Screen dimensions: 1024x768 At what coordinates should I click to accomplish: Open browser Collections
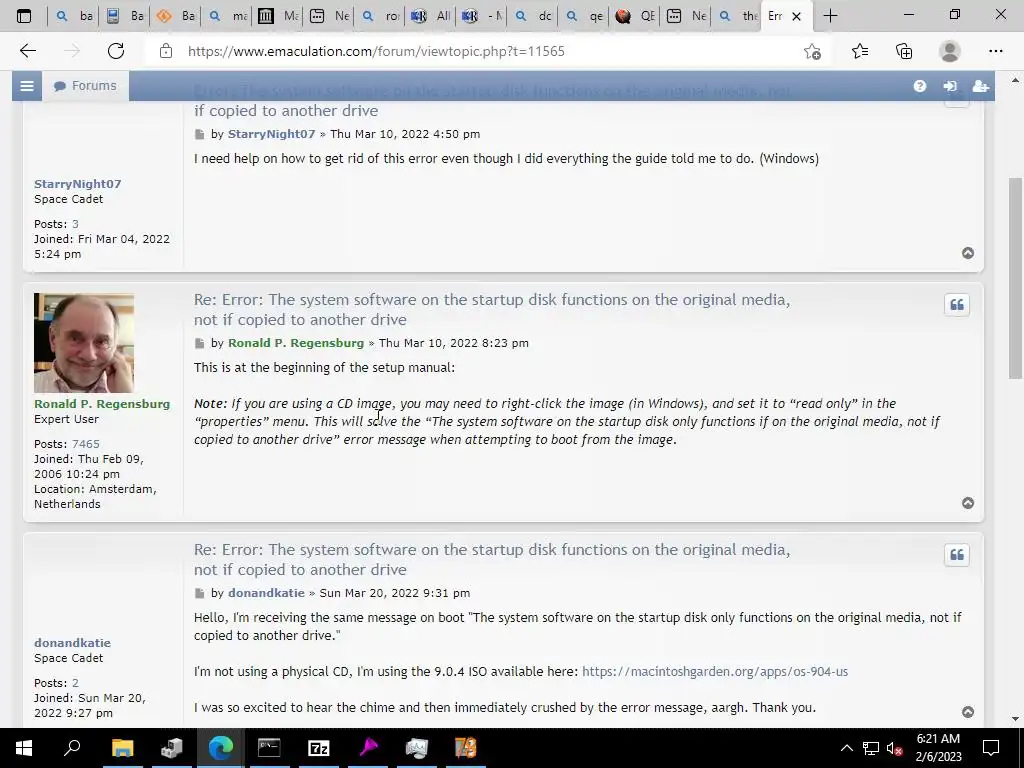click(x=904, y=51)
